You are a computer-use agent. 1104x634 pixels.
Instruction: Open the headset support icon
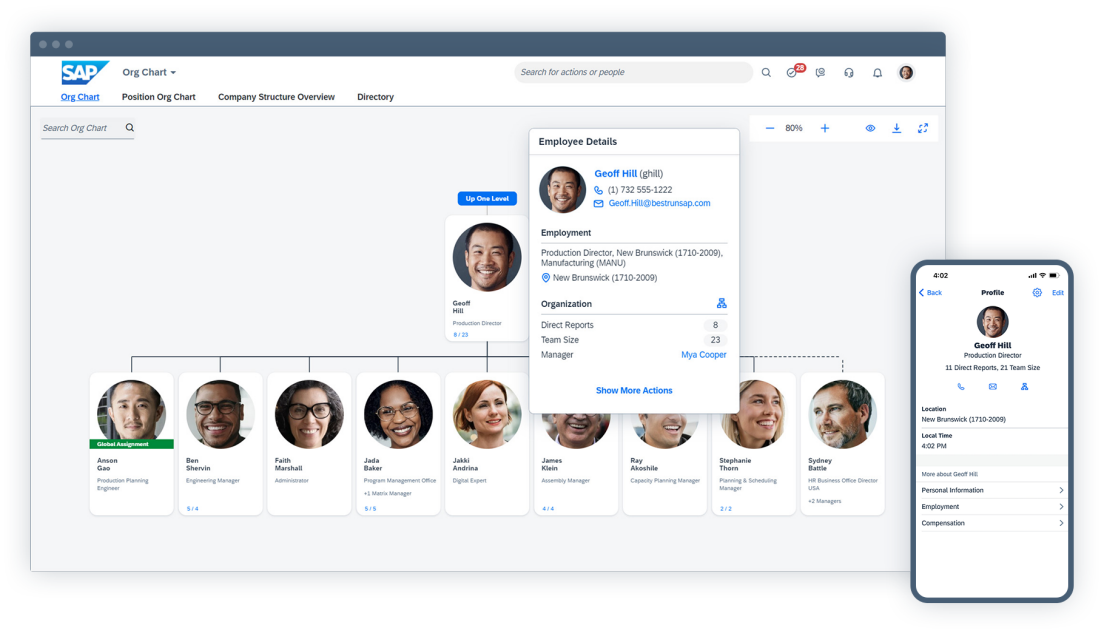(x=848, y=73)
